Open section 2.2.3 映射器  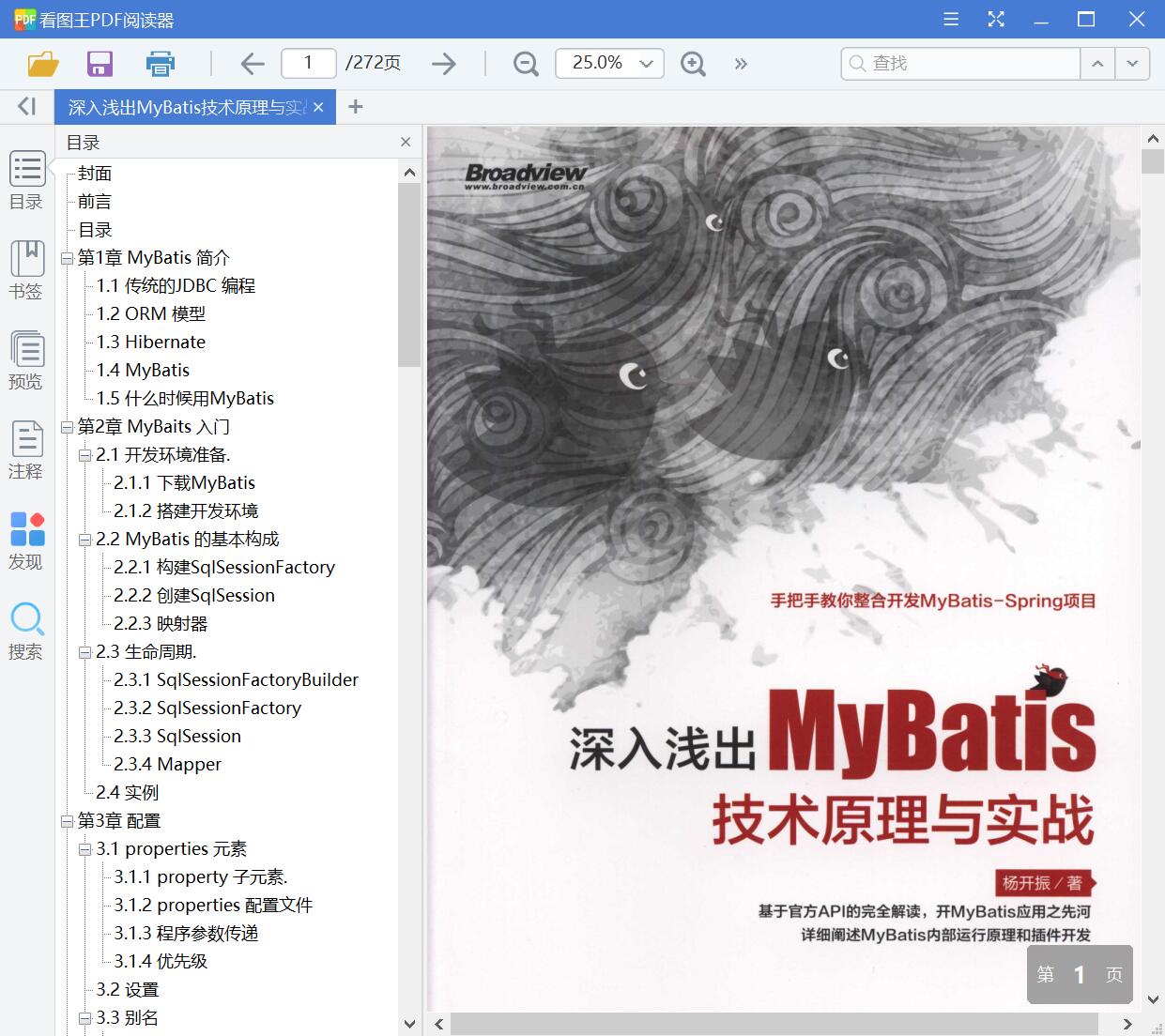pyautogui.click(x=161, y=624)
